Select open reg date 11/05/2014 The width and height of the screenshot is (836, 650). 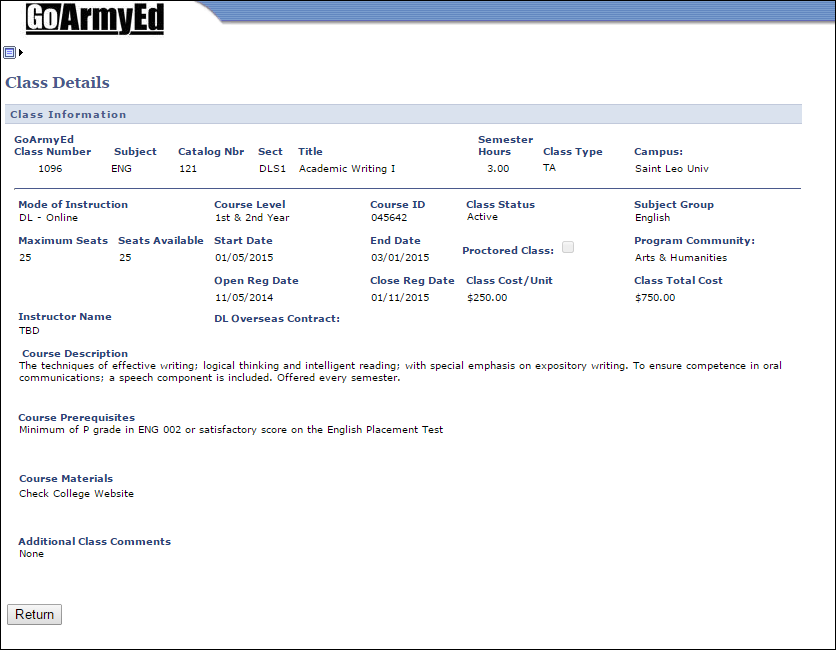(244, 298)
